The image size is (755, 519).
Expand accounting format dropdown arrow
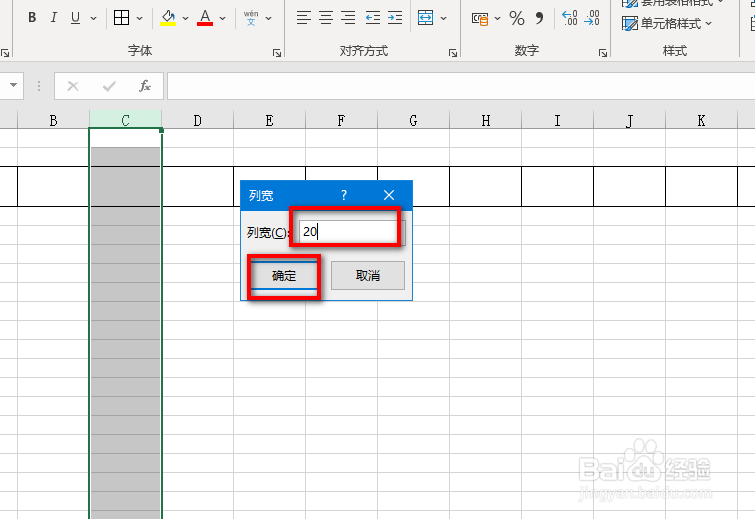pos(497,18)
